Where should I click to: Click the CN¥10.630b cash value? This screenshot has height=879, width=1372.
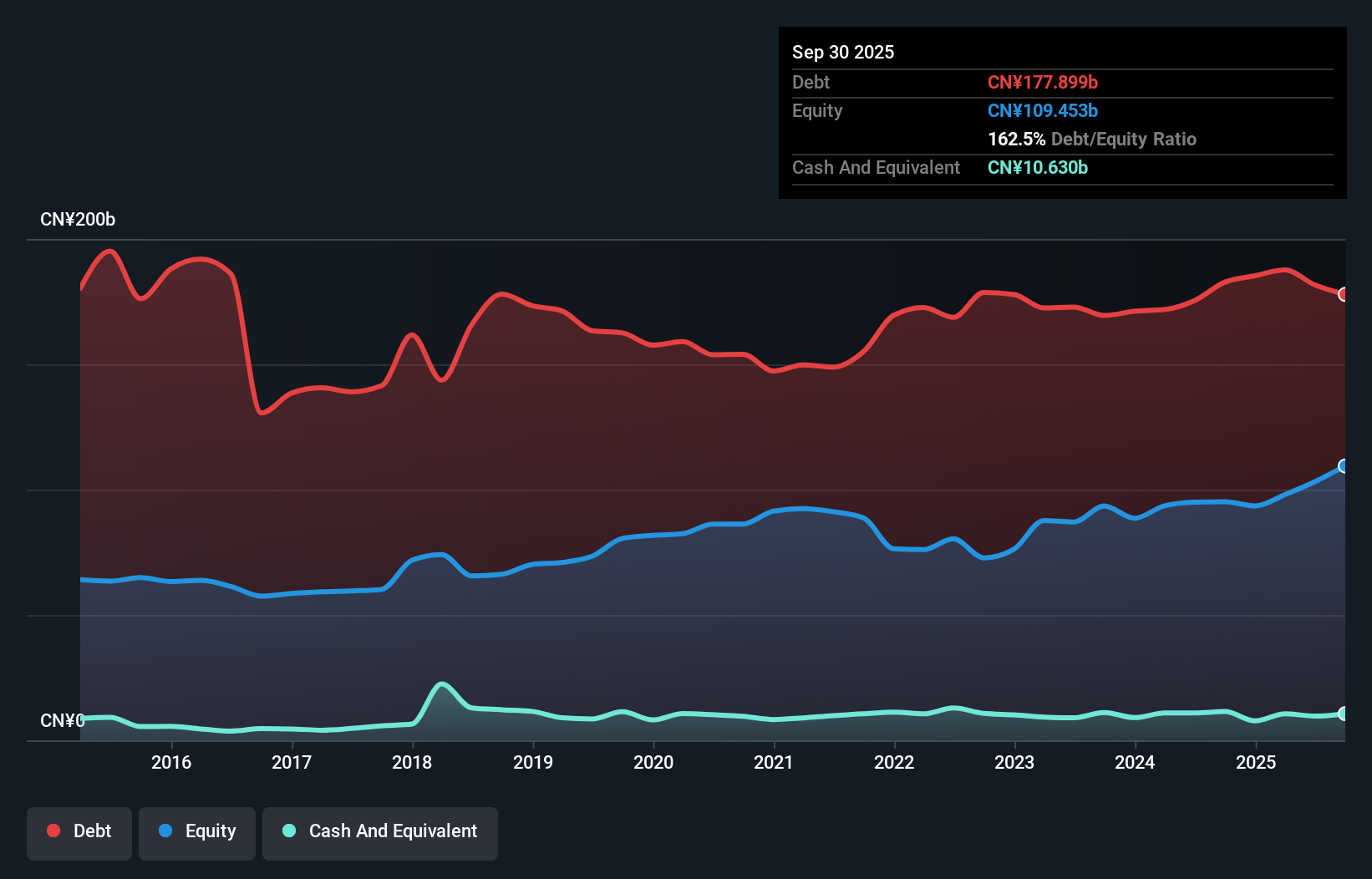pyautogui.click(x=1038, y=167)
